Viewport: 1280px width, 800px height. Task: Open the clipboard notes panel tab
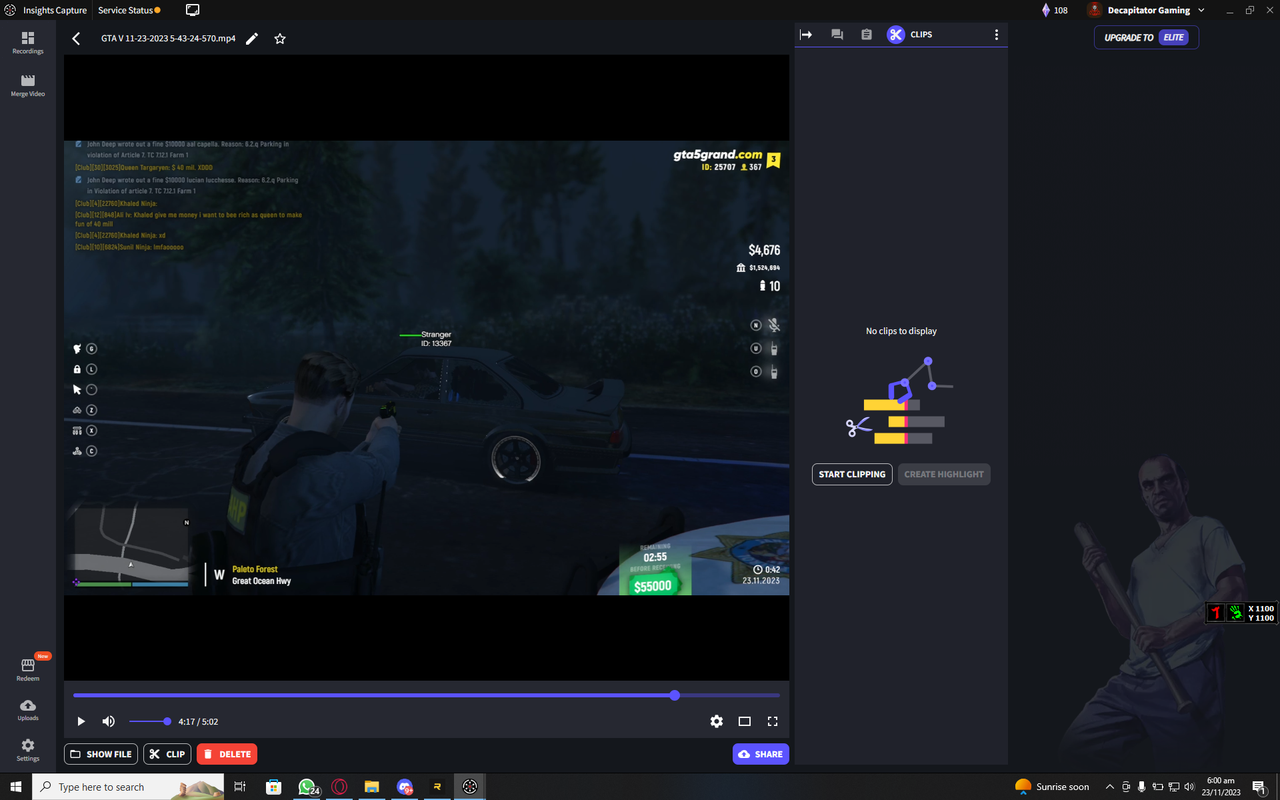pos(866,34)
